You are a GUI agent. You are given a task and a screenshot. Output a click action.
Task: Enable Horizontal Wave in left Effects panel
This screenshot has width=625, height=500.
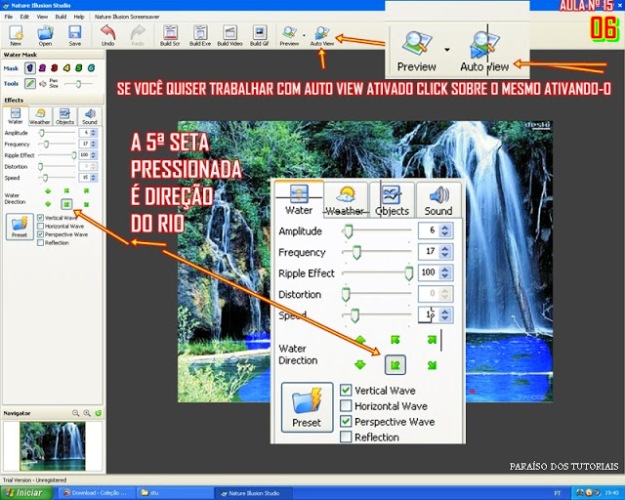point(40,226)
